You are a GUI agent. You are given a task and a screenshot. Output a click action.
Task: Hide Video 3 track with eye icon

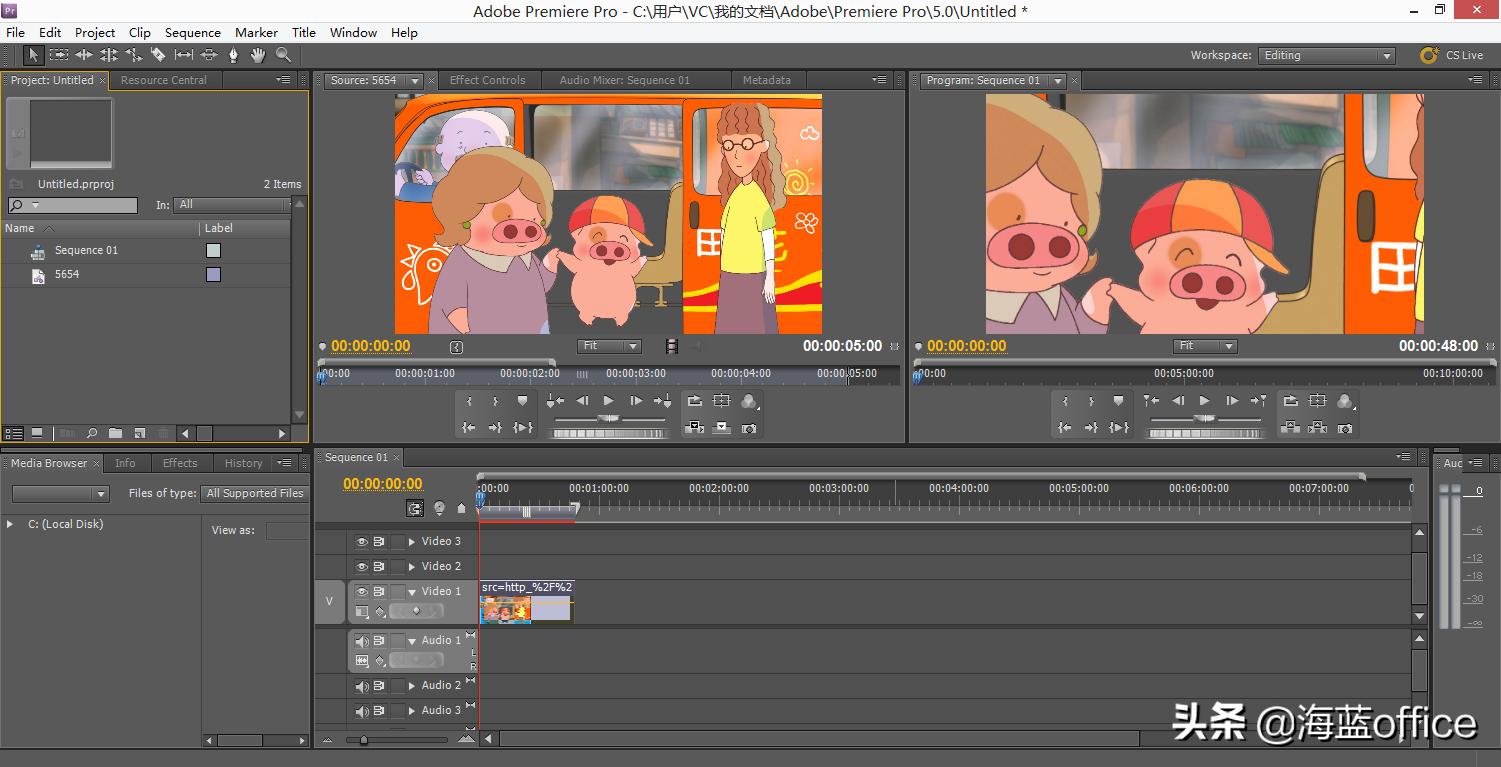coord(362,541)
